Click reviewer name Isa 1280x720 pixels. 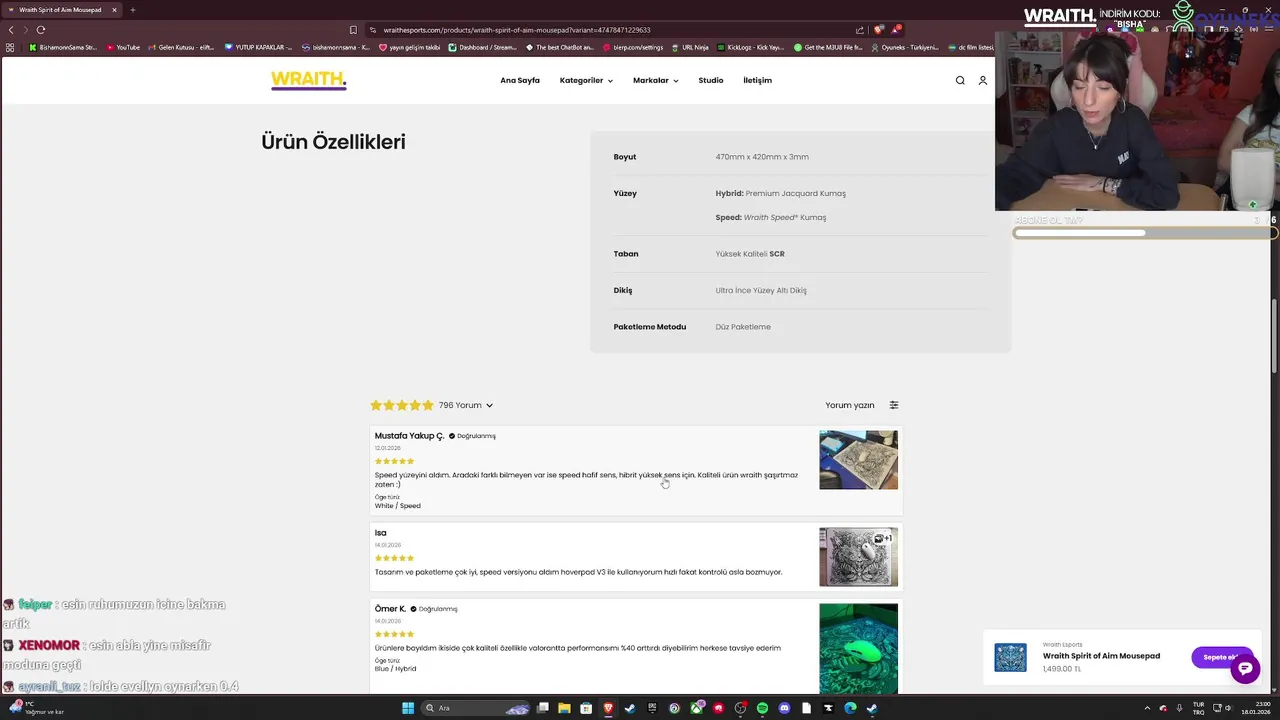coord(380,533)
